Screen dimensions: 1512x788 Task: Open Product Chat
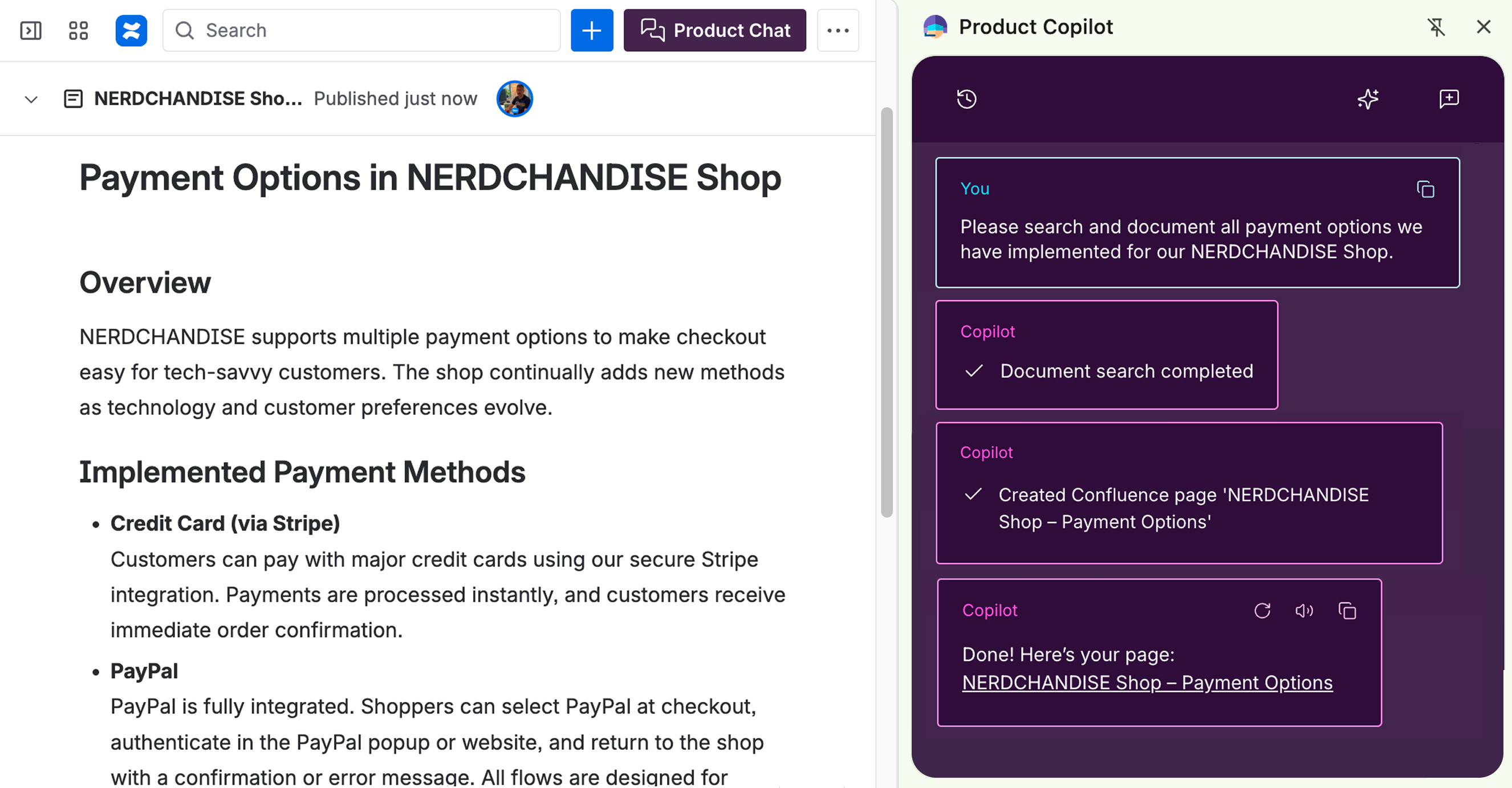714,31
